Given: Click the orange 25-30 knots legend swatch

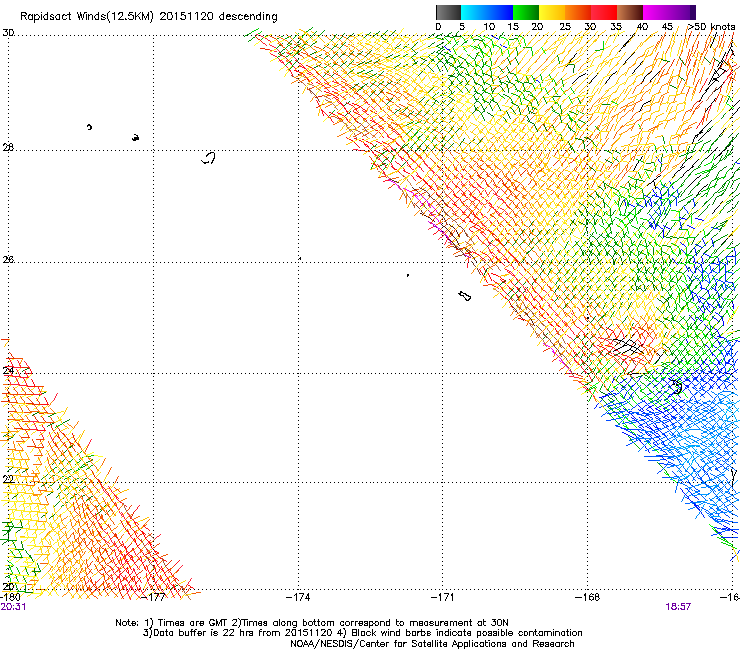Looking at the screenshot, I should [578, 12].
